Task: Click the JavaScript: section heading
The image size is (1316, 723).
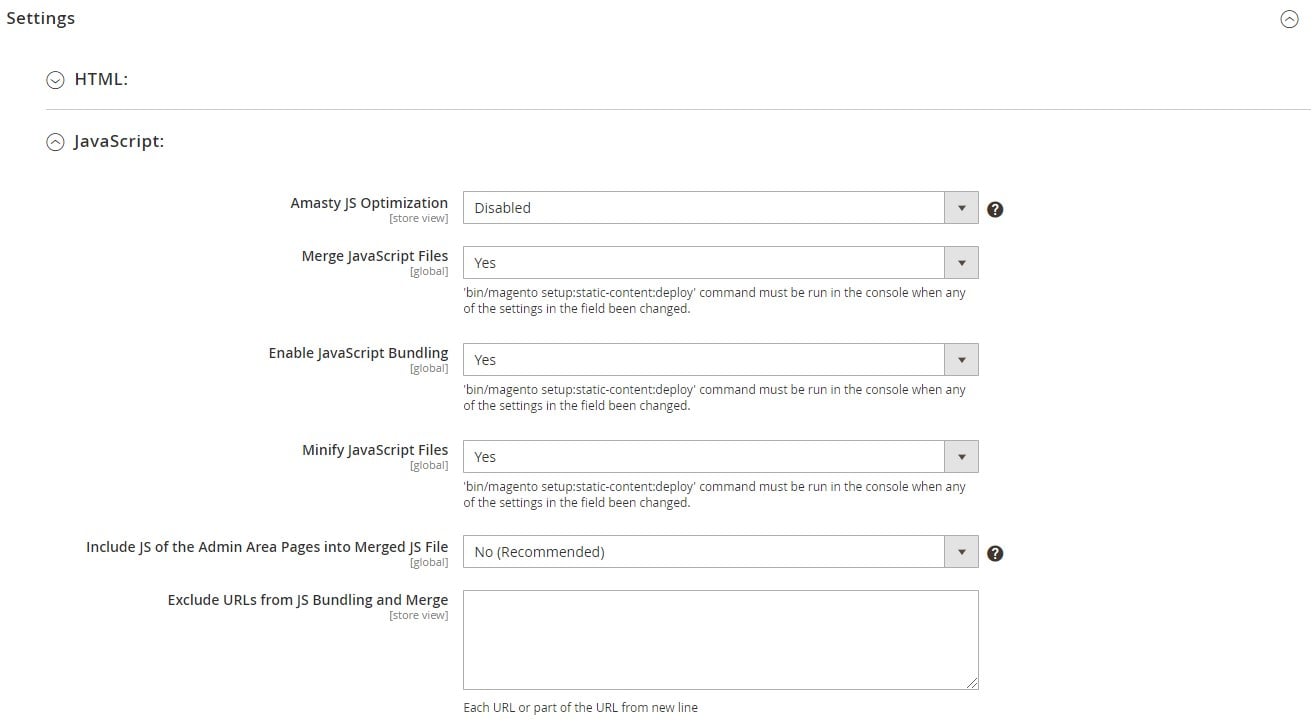Action: click(119, 142)
